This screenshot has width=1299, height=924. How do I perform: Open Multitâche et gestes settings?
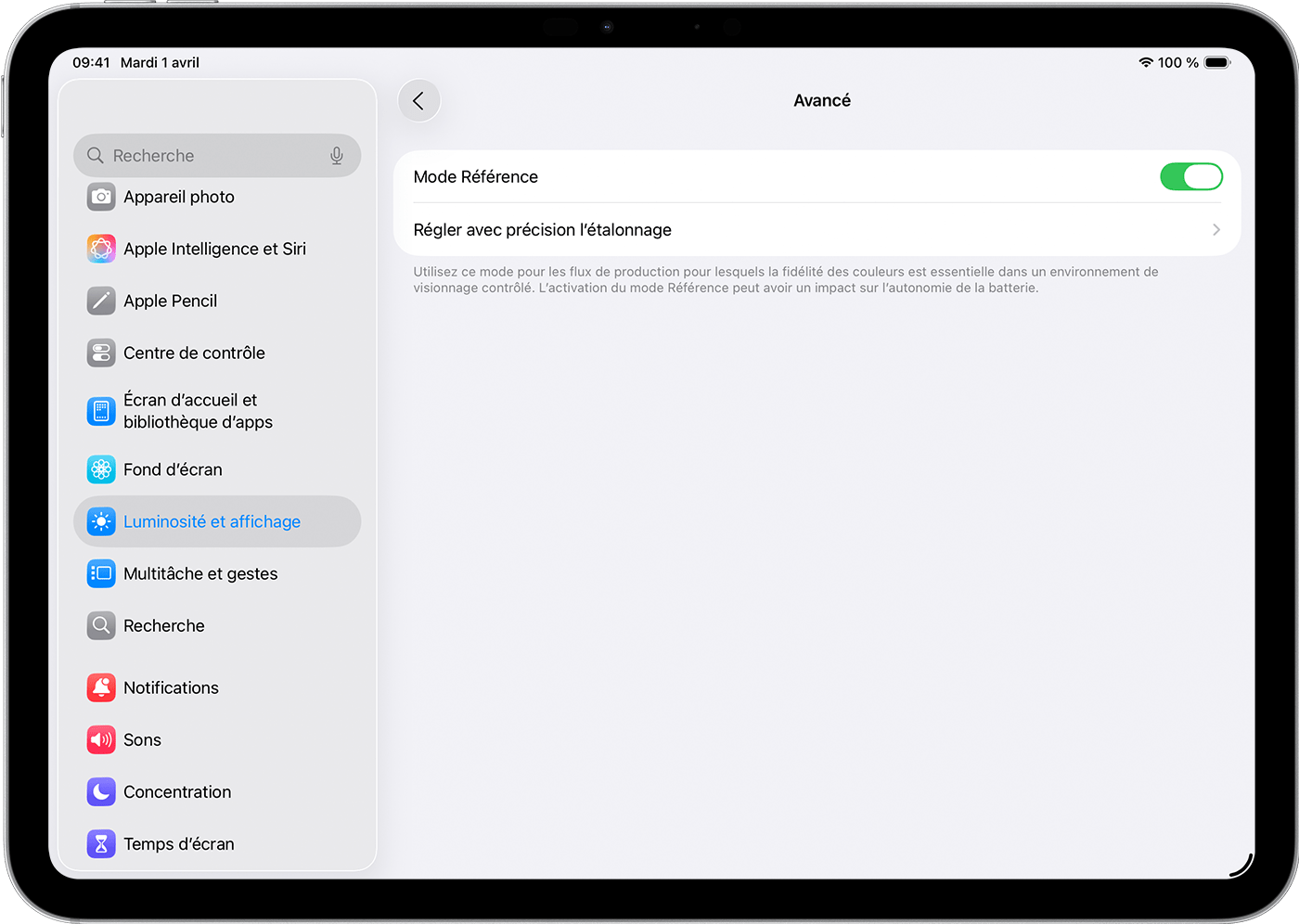[x=200, y=573]
